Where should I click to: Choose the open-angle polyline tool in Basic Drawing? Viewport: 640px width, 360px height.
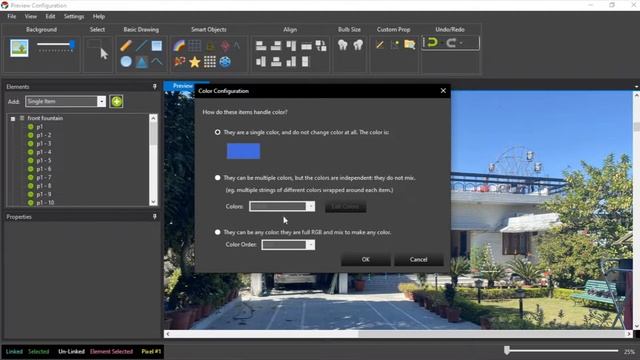tap(156, 62)
